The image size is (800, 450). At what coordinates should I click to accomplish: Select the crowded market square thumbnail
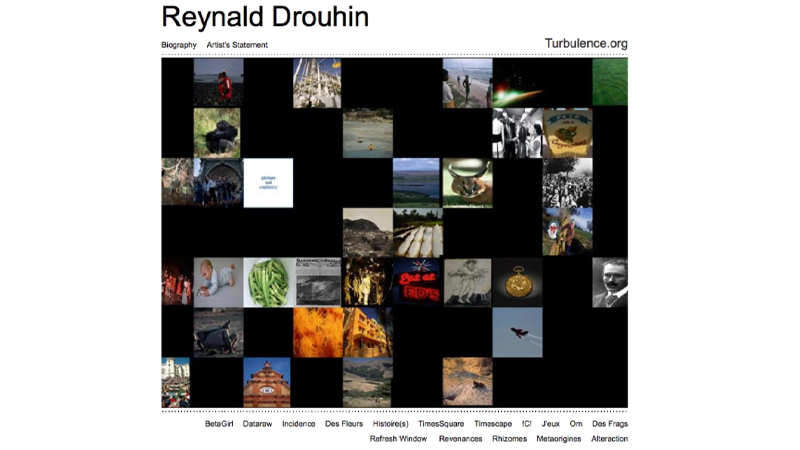click(176, 383)
